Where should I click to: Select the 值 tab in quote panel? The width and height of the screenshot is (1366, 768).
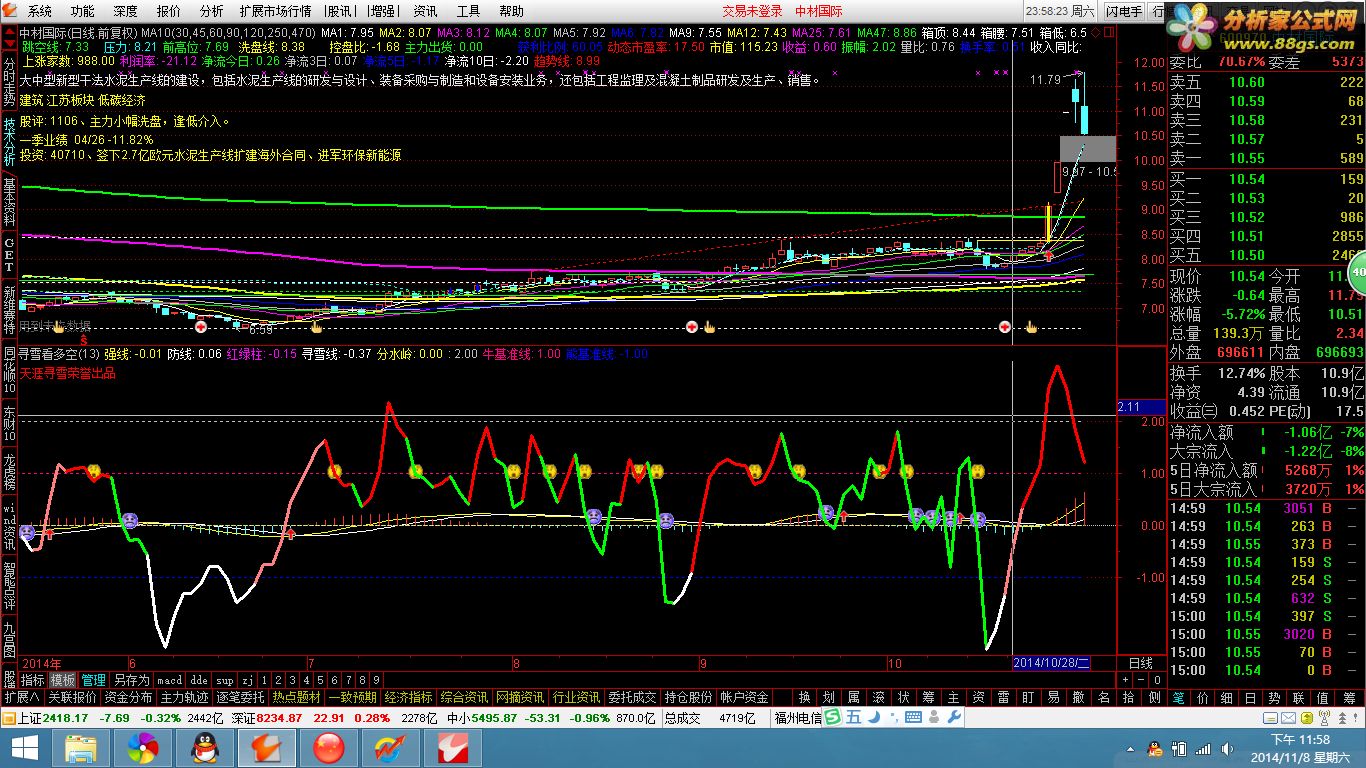[1323, 697]
